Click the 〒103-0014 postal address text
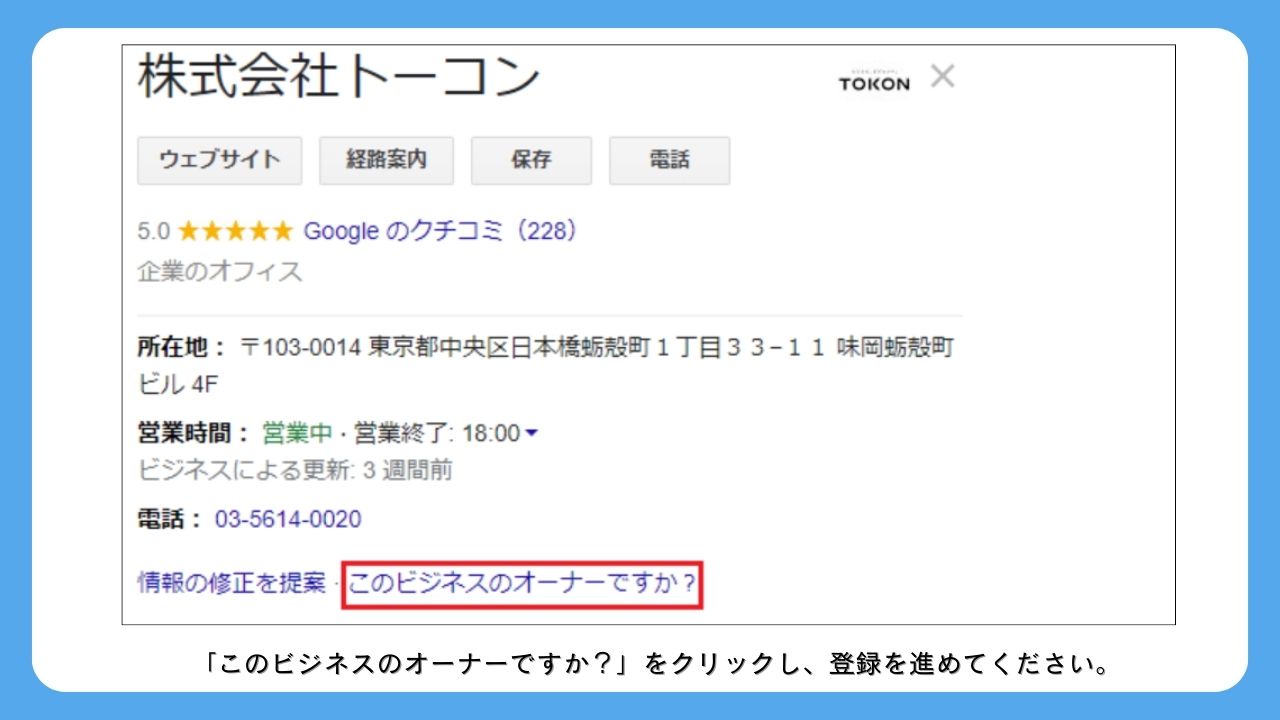 point(596,348)
